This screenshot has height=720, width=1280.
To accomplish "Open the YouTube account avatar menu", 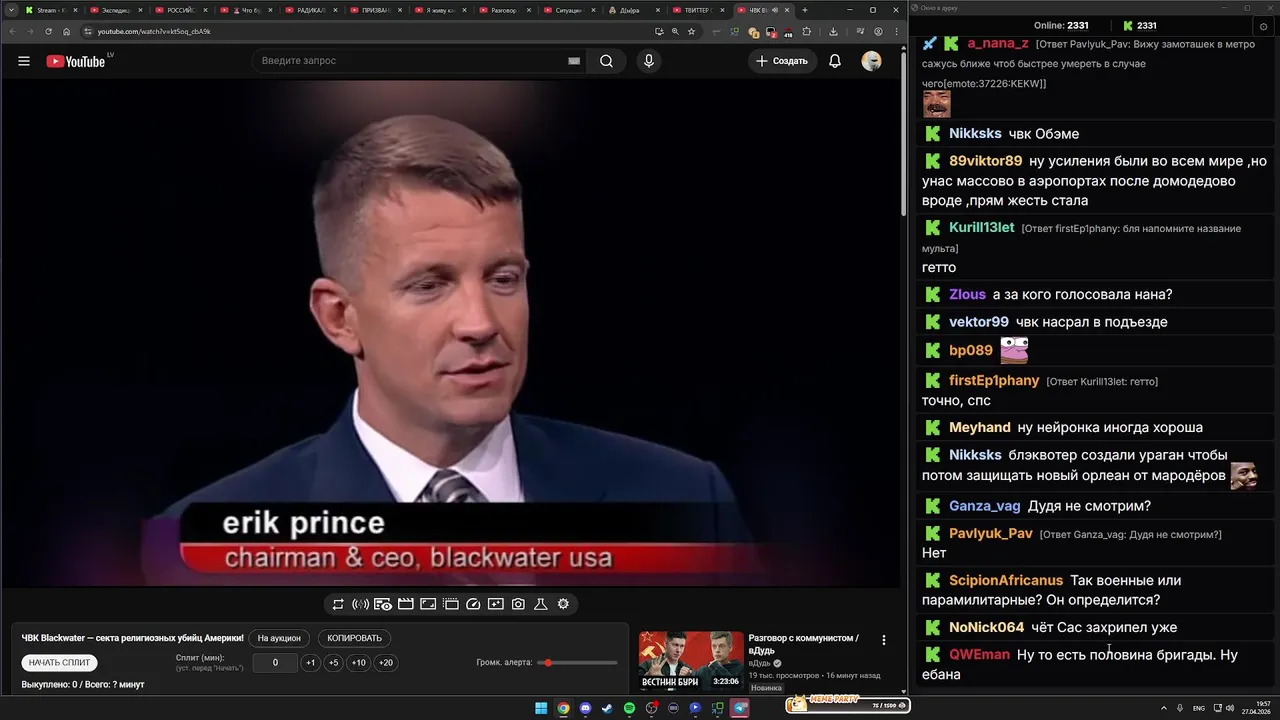I will 872,61.
